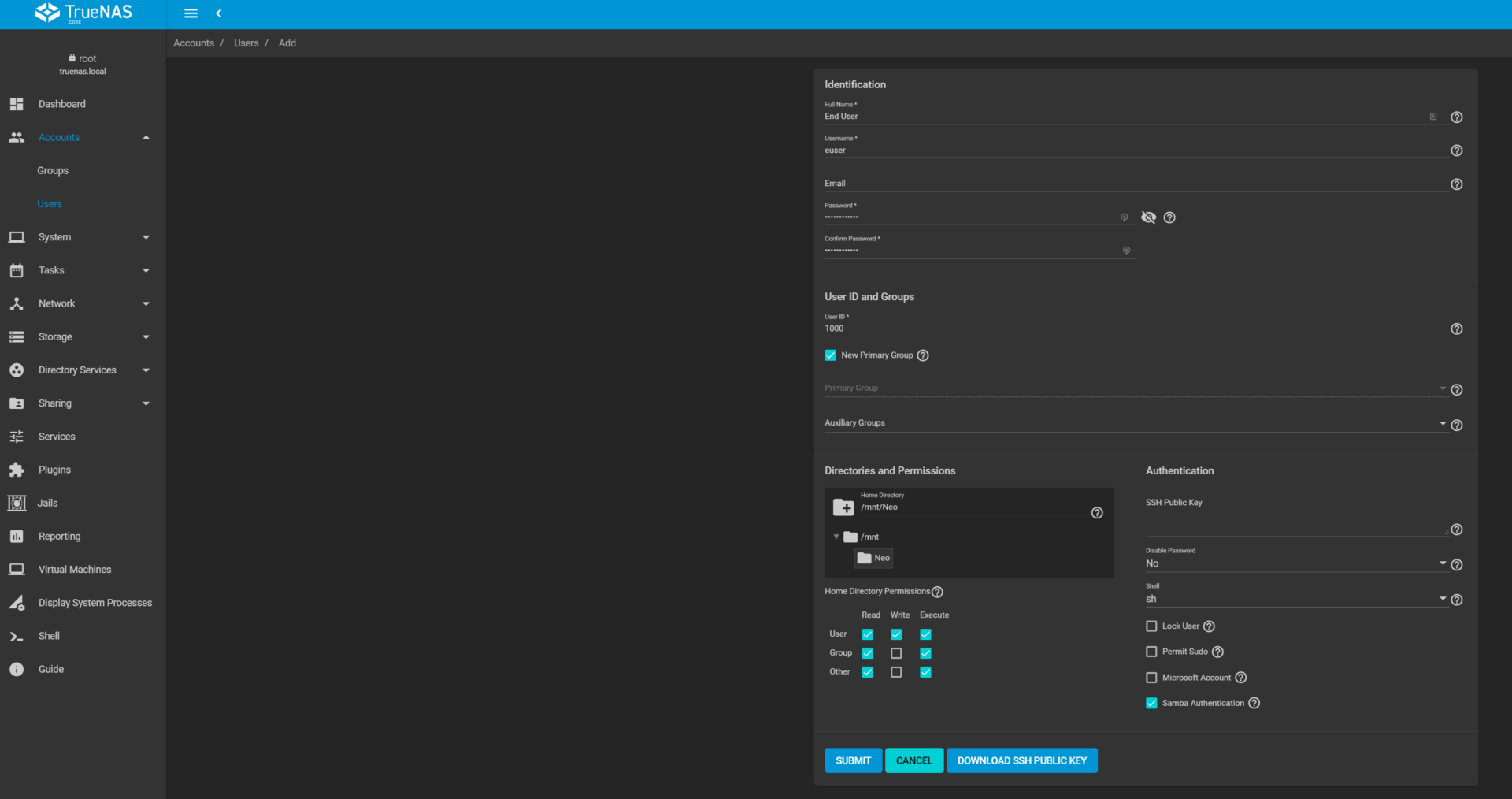Click the Guide info icon
This screenshot has width=1512, height=799.
tap(17, 669)
